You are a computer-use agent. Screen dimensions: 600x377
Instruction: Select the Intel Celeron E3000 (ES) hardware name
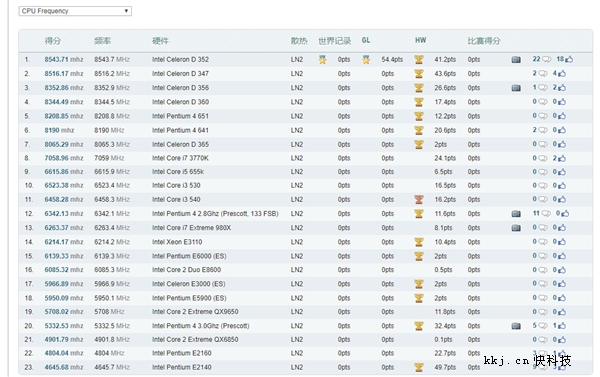(x=189, y=284)
